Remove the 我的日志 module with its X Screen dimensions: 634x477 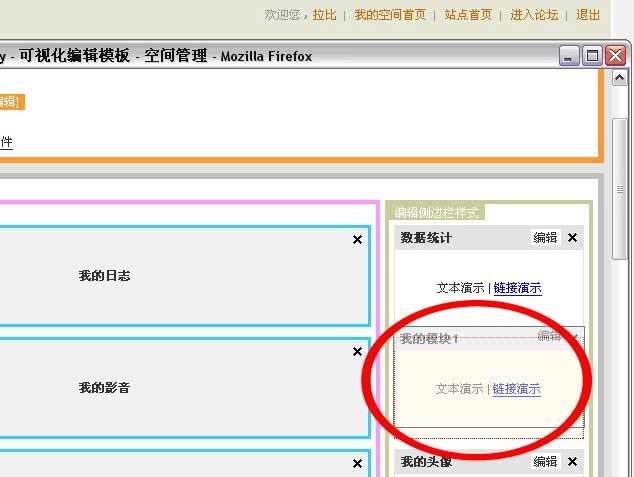pos(357,240)
